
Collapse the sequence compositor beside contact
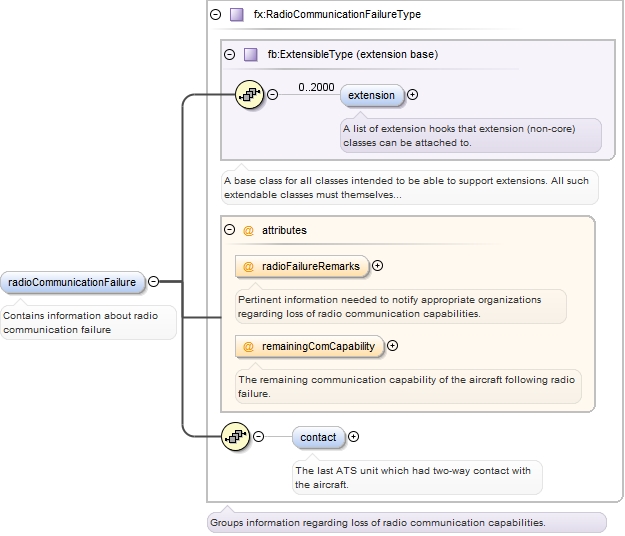tap(259, 436)
